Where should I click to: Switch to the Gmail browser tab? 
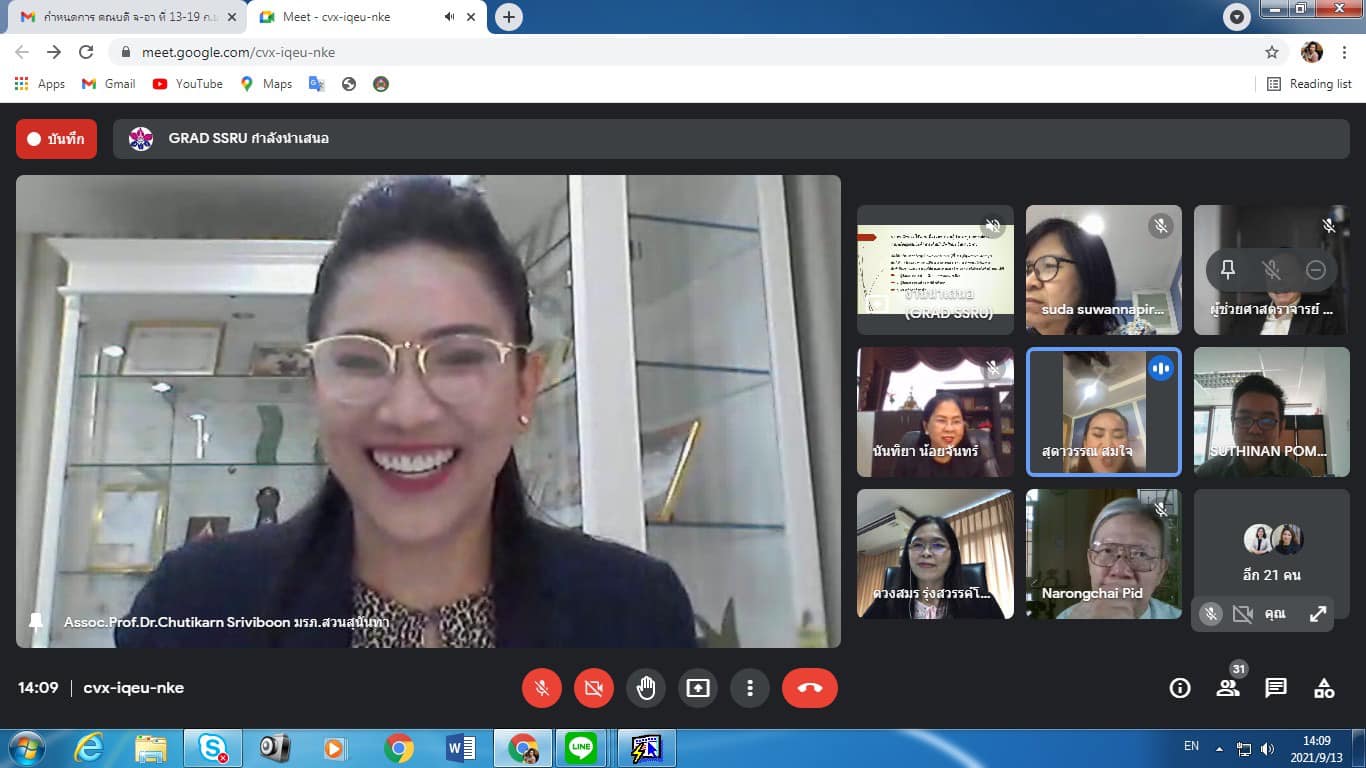pos(125,17)
